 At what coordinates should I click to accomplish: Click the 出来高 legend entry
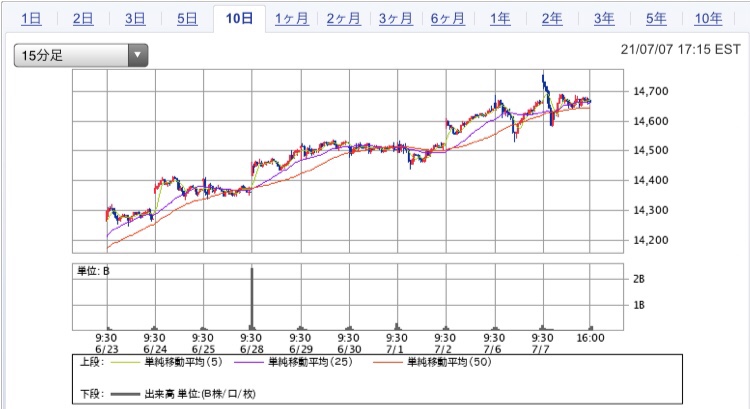(x=183, y=394)
